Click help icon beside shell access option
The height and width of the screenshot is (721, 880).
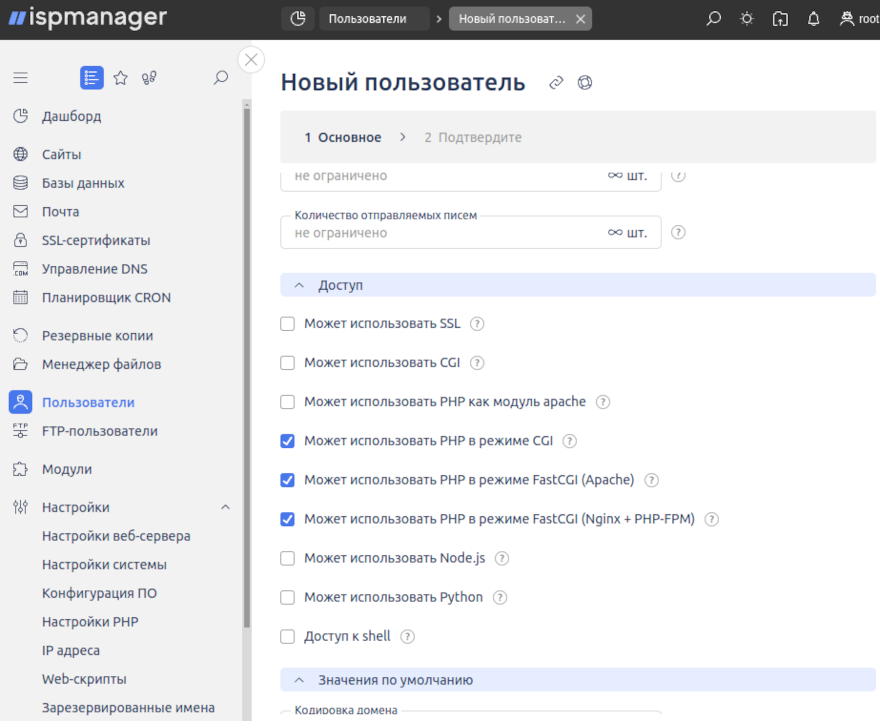tap(407, 636)
